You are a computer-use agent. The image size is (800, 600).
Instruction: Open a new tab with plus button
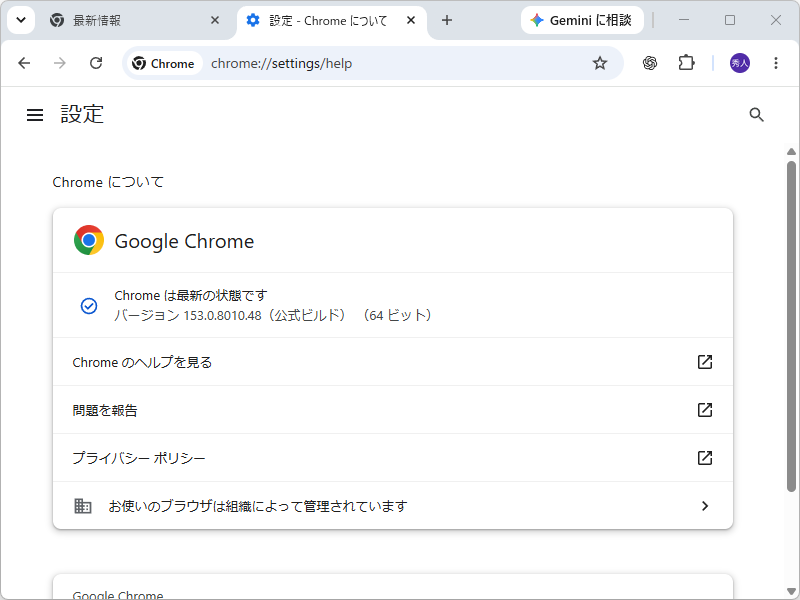(447, 20)
